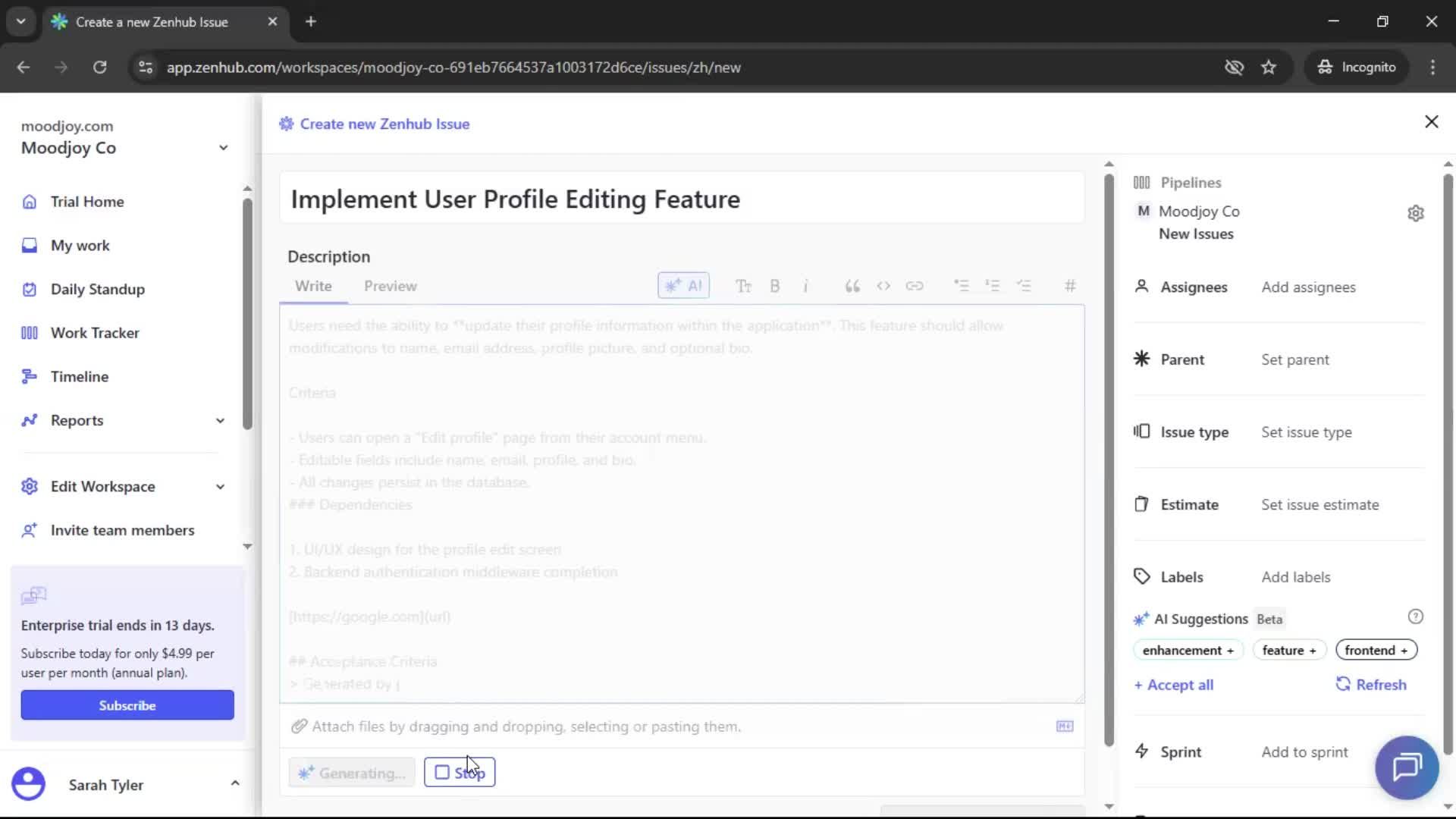Toggle the Markdown indicator near attachments
This screenshot has height=819, width=1456.
[x=1065, y=726]
